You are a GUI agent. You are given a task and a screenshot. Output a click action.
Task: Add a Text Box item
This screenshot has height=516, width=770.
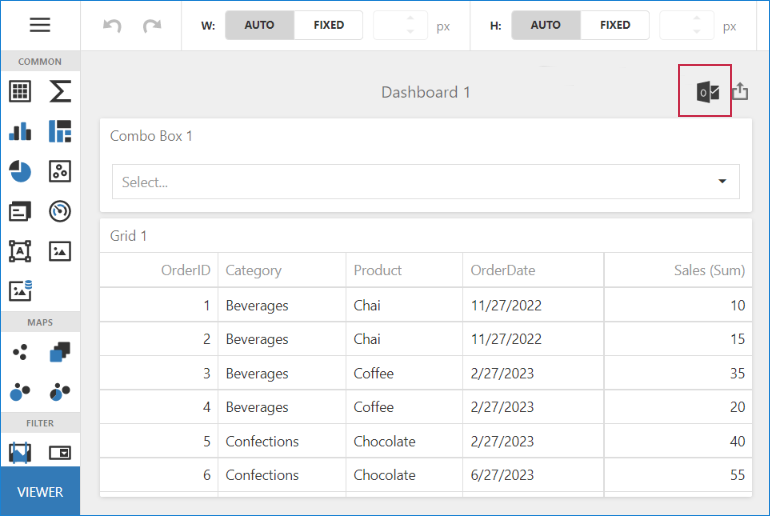(x=20, y=251)
